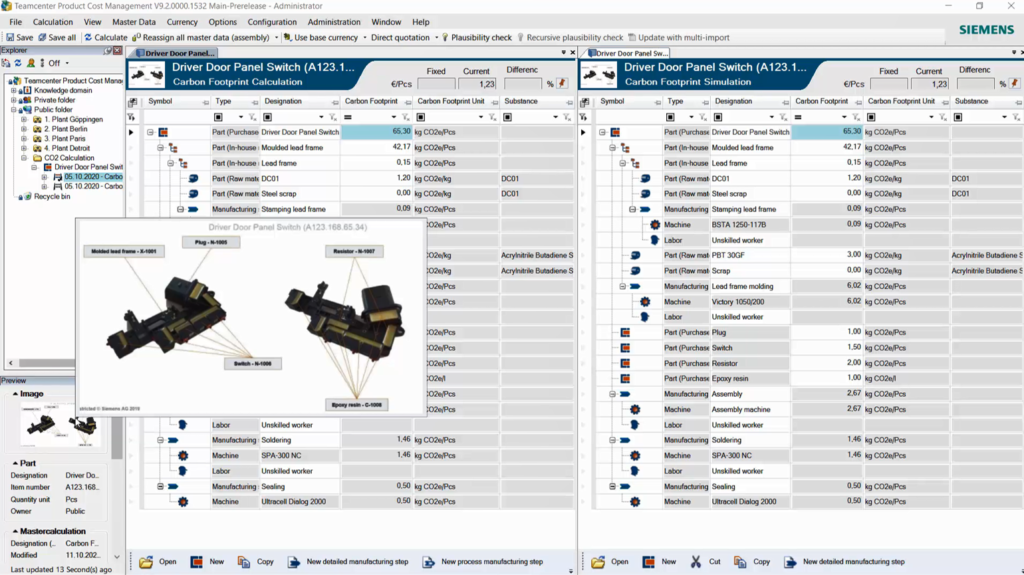This screenshot has height=575, width=1024.
Task: Collapse the CO2 Calculation folder
Action: coord(24,157)
